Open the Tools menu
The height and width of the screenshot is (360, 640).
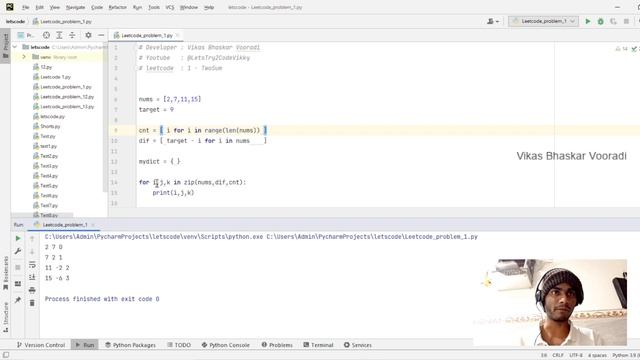click(154, 7)
